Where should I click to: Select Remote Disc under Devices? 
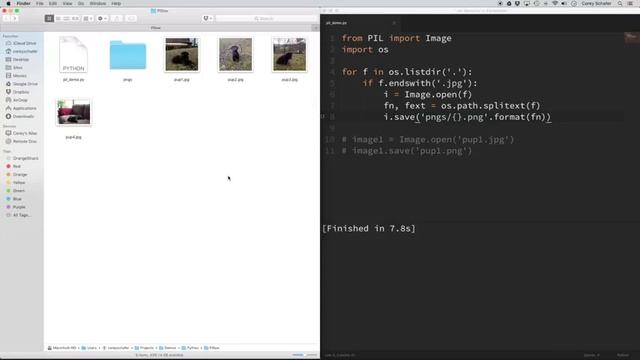(21, 141)
